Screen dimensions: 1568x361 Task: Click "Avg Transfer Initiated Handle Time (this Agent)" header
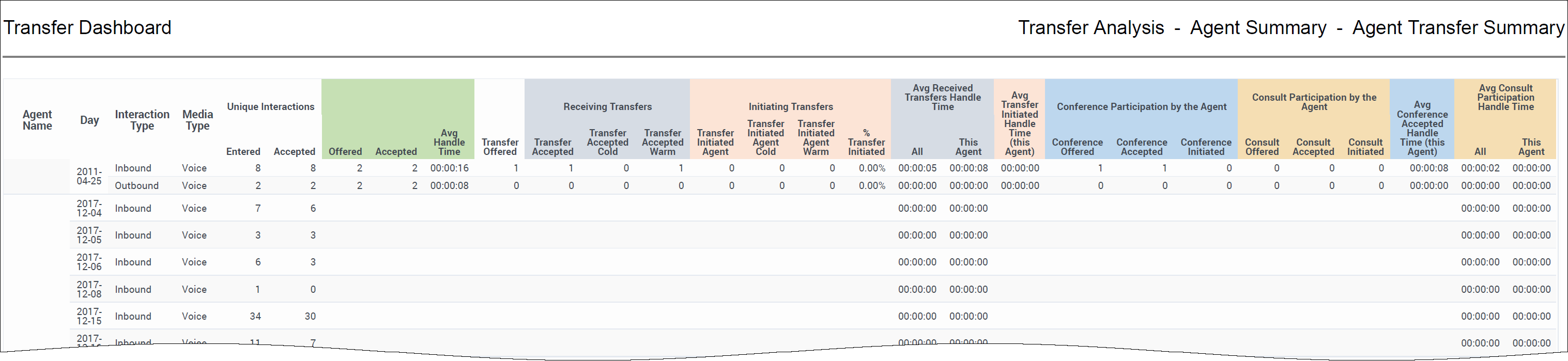pos(1020,123)
